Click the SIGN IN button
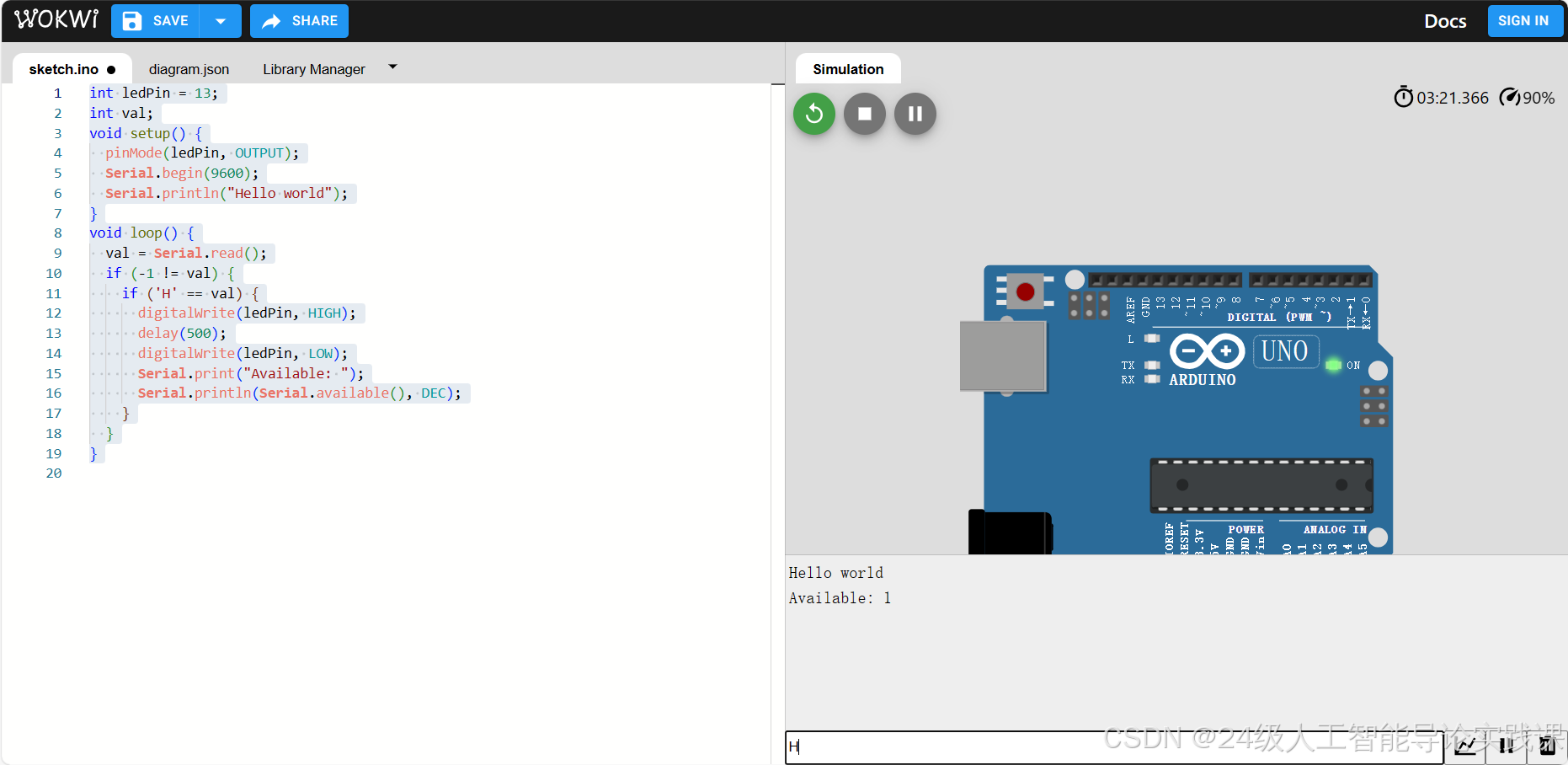1568x765 pixels. tap(1523, 20)
